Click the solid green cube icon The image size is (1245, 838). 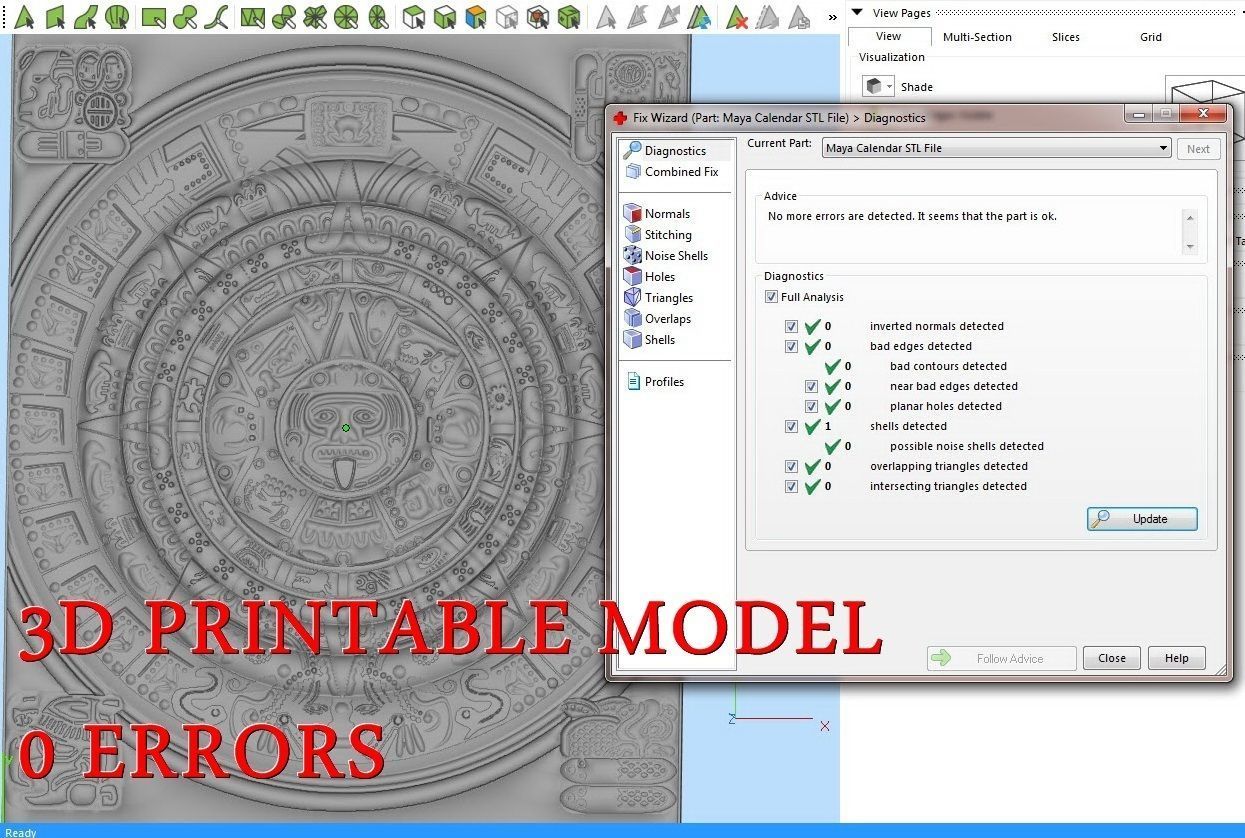pos(569,17)
